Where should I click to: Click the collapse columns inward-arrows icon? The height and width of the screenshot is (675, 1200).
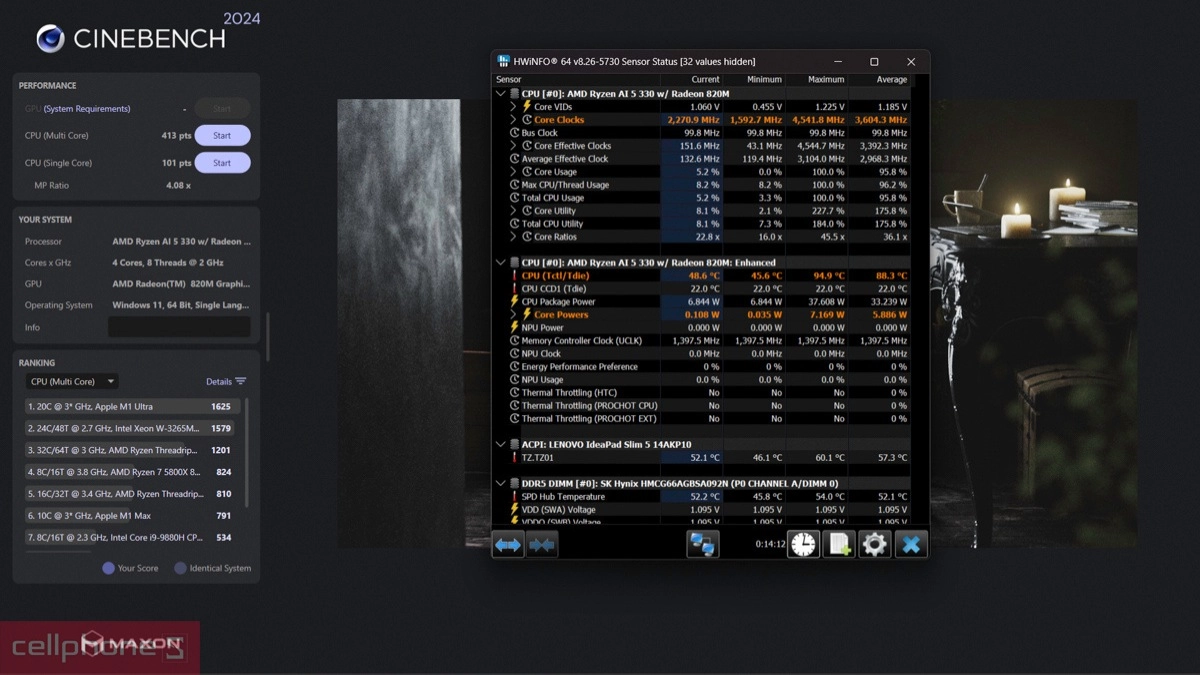[542, 544]
